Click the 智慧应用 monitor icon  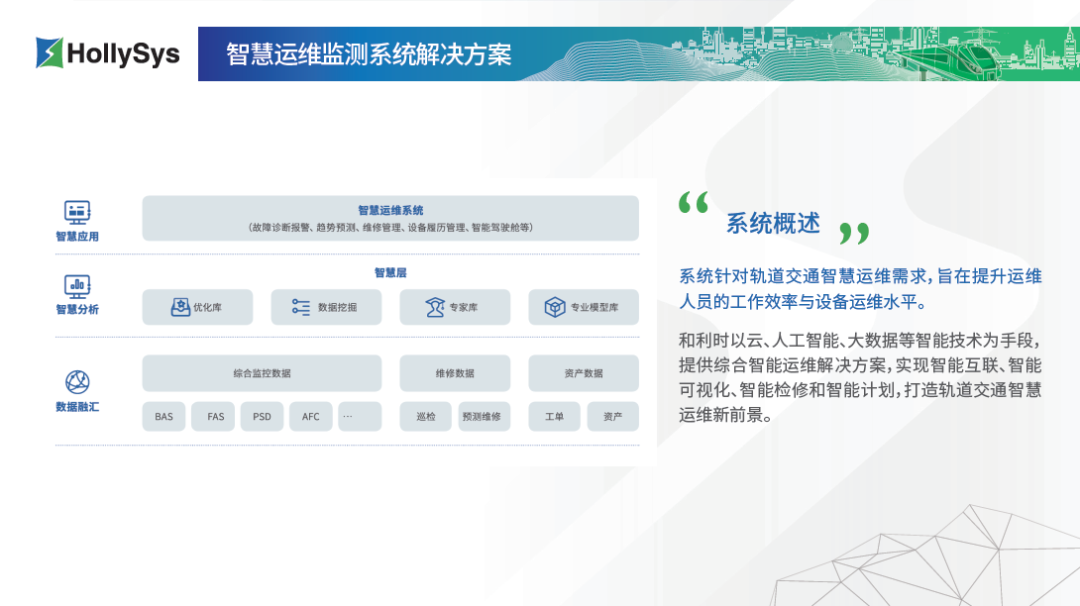pyautogui.click(x=77, y=211)
